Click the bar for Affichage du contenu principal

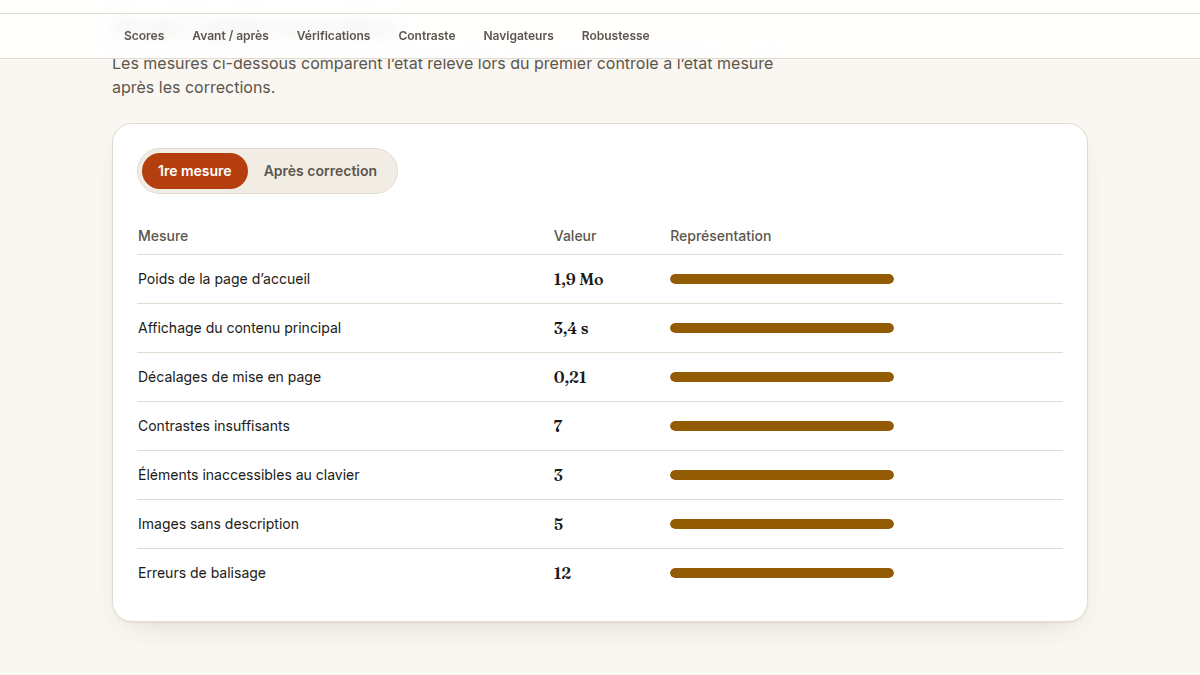(782, 328)
